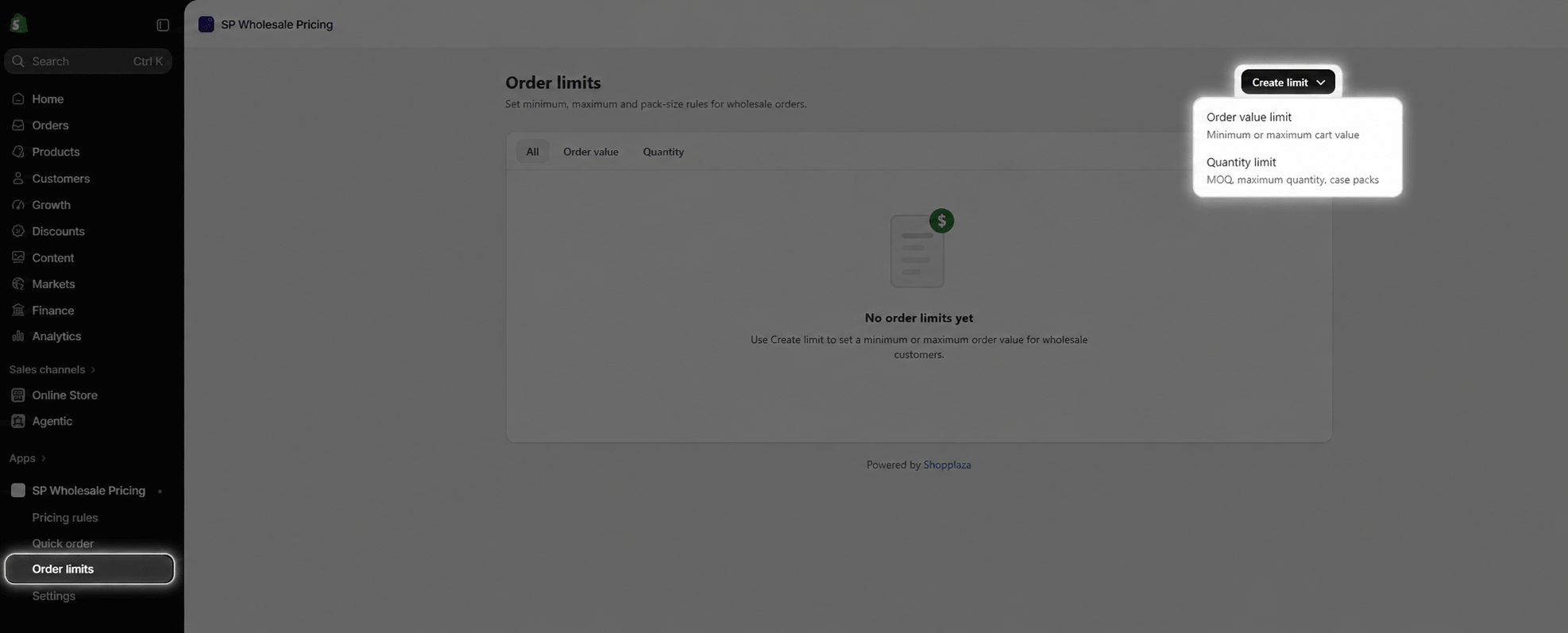Open the Shopplaza link

(x=947, y=465)
